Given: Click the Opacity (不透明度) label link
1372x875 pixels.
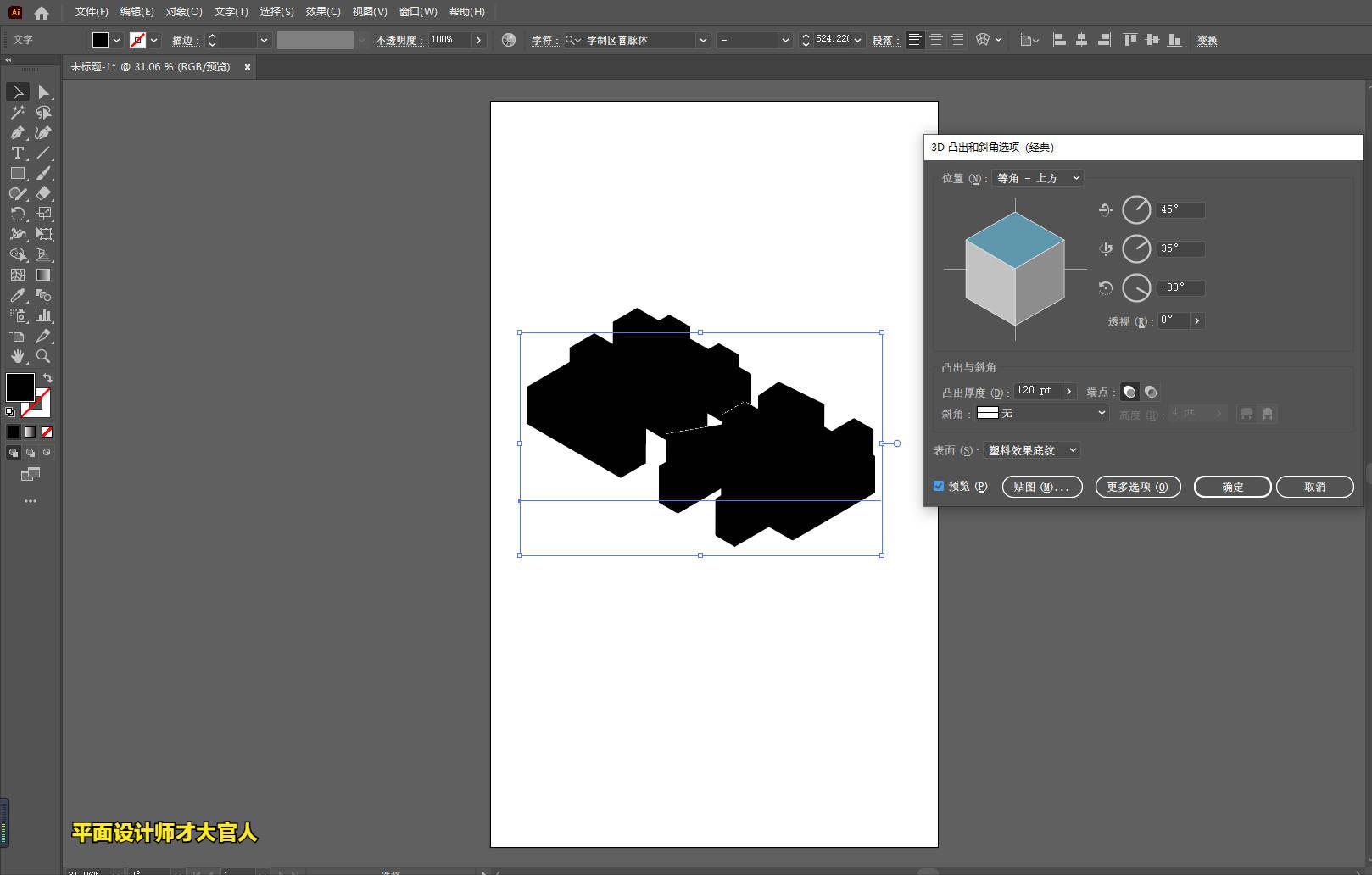Looking at the screenshot, I should pyautogui.click(x=399, y=41).
